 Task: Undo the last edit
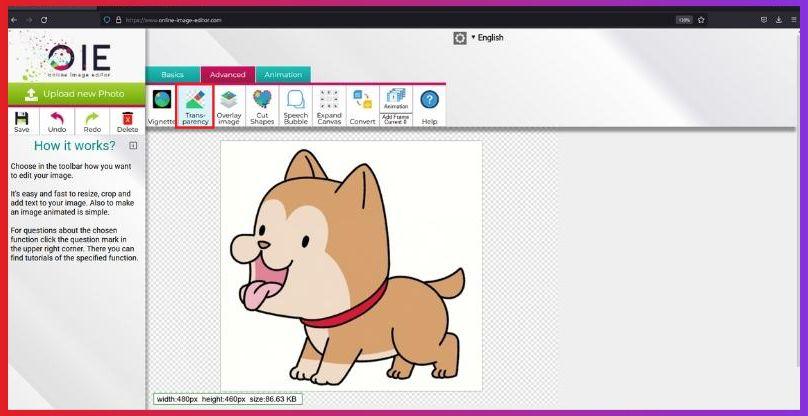(x=57, y=122)
